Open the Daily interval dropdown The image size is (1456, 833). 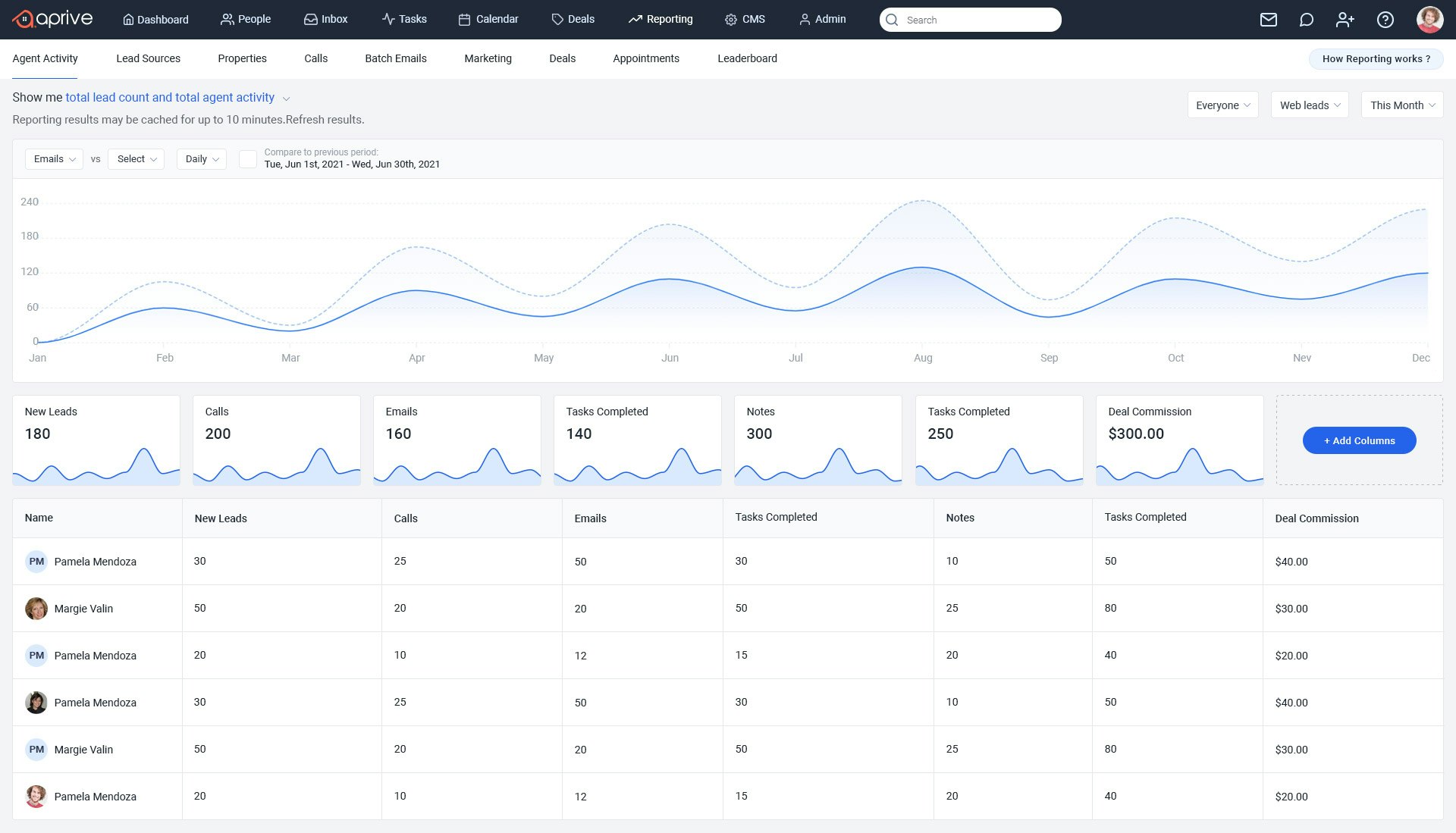[x=202, y=158]
